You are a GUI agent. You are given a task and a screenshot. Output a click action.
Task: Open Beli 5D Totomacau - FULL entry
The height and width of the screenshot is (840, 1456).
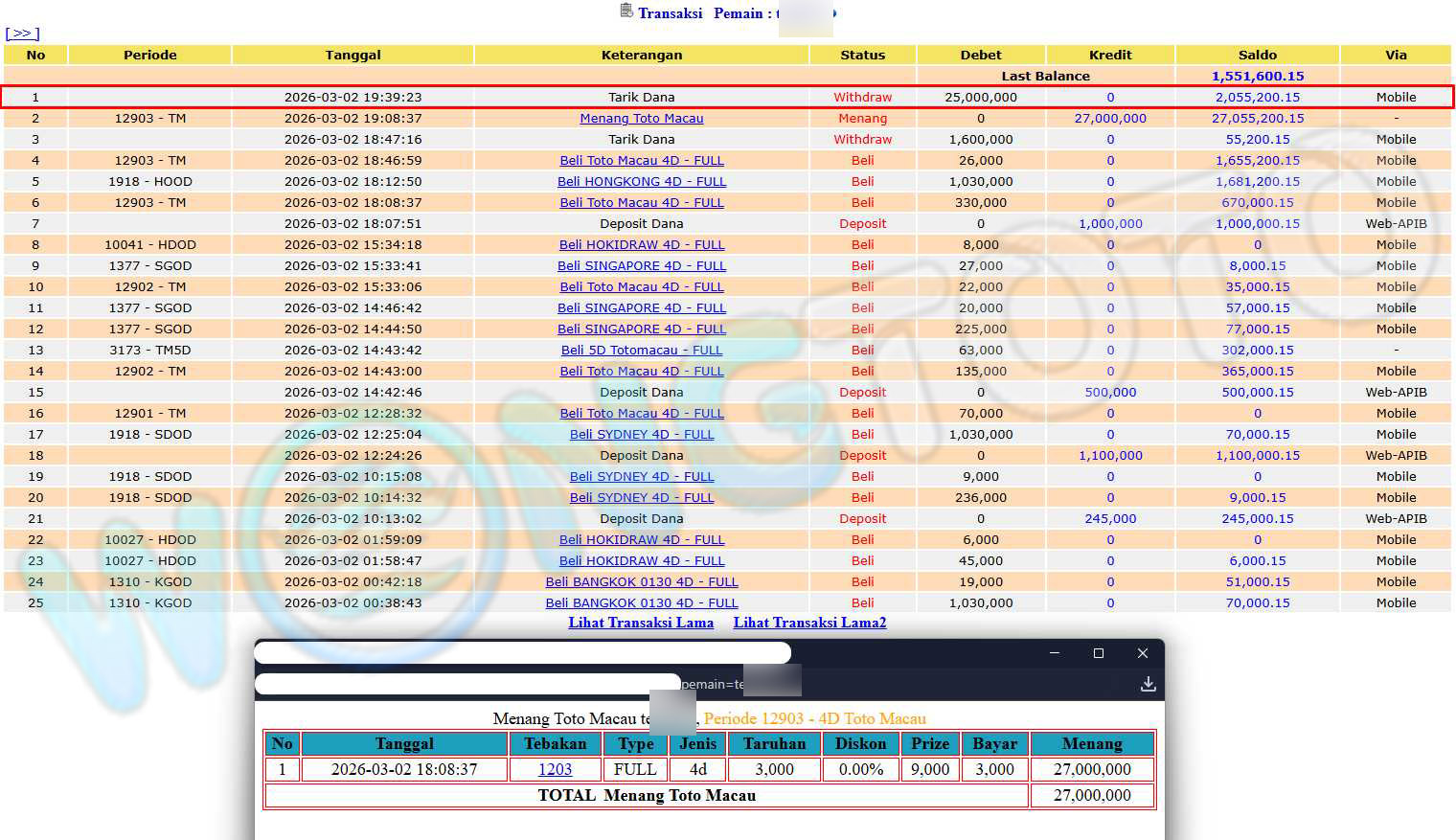(x=641, y=351)
